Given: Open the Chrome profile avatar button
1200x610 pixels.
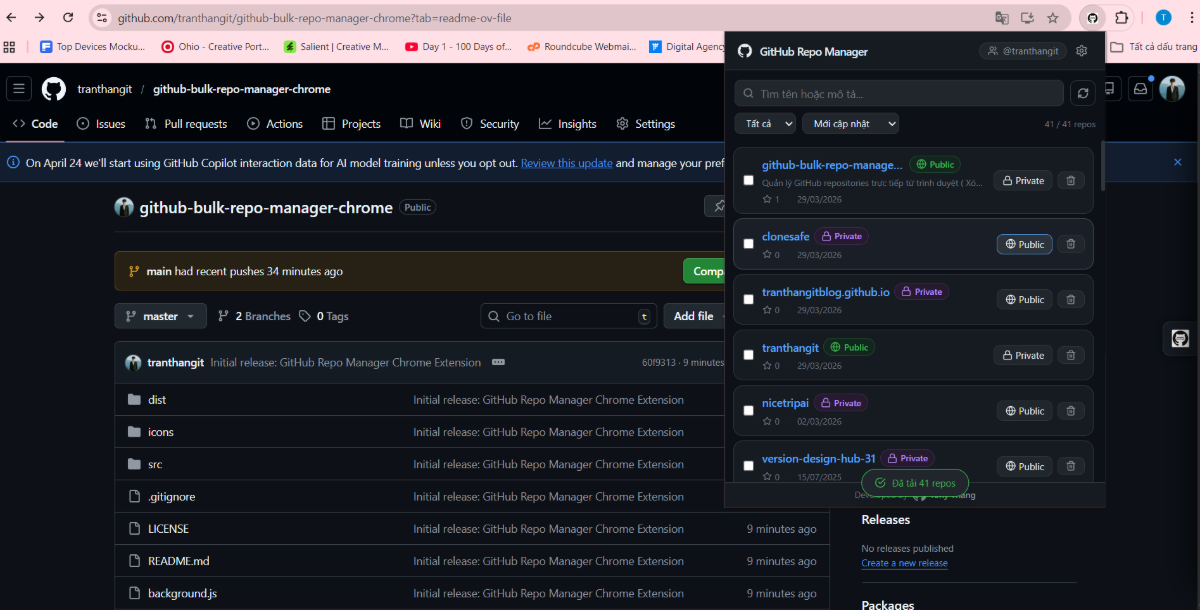Looking at the screenshot, I should pyautogui.click(x=1163, y=18).
